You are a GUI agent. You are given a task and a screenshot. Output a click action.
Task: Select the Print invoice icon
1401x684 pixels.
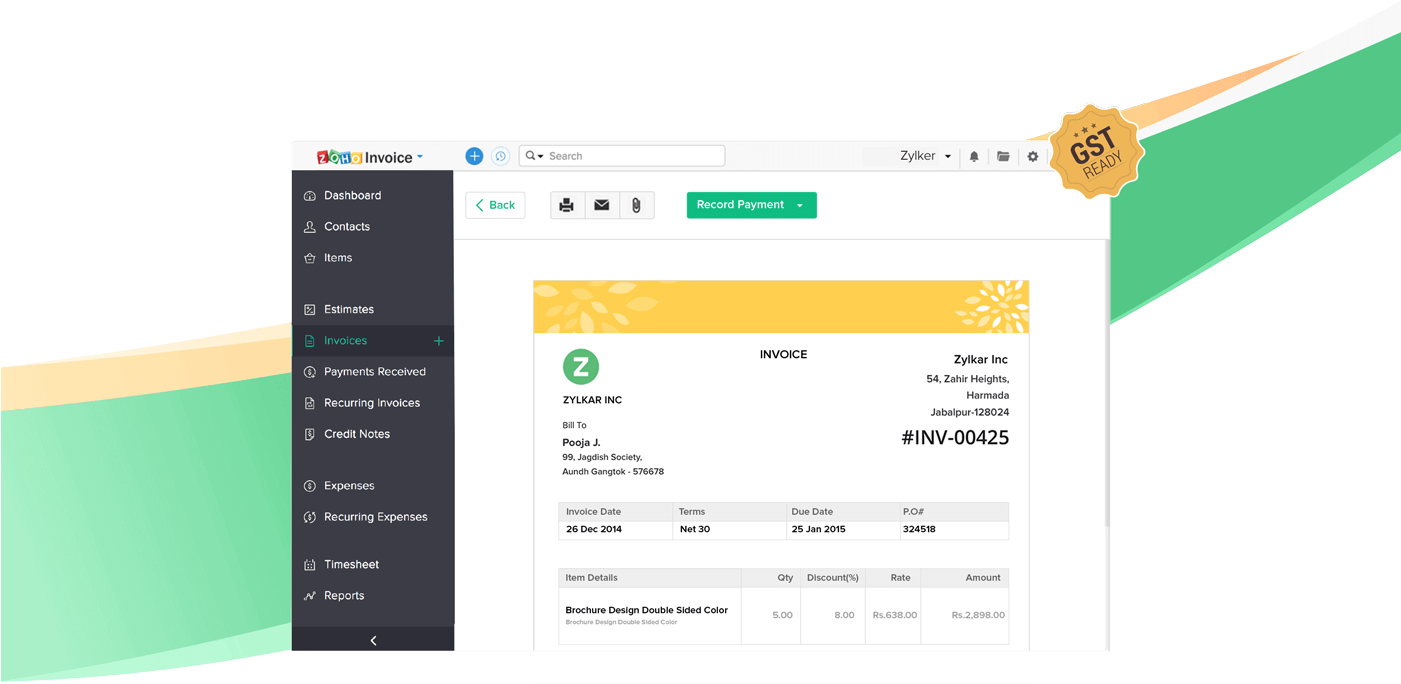click(567, 204)
